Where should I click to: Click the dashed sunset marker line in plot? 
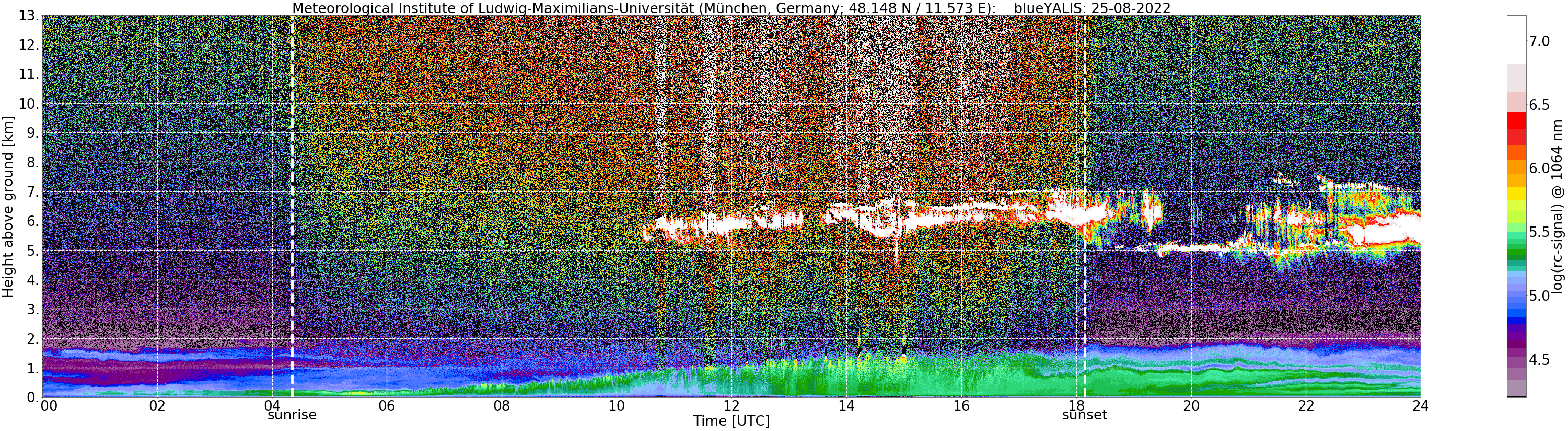(x=1085, y=206)
